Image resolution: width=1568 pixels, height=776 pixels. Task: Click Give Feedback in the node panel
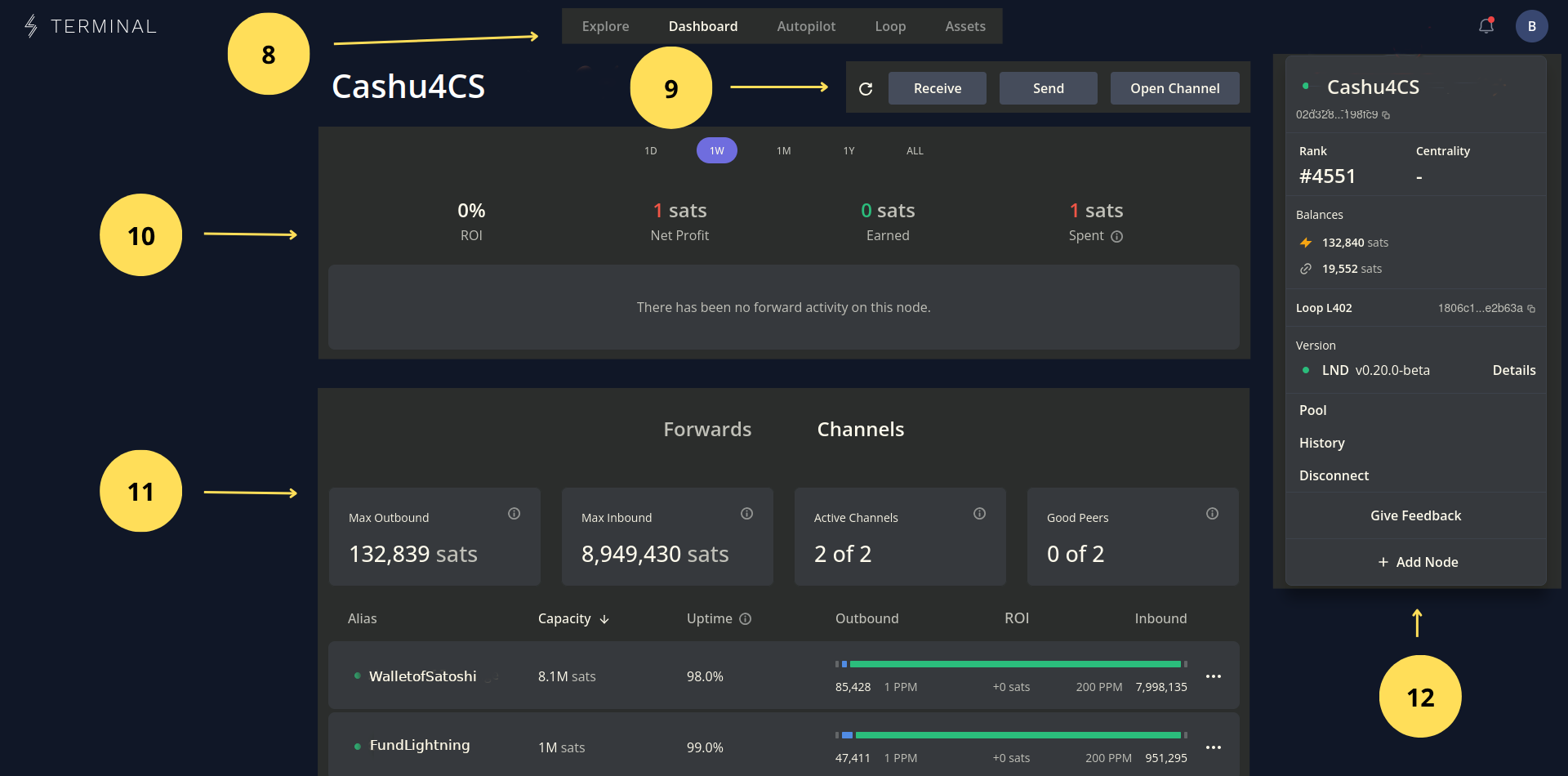point(1415,515)
